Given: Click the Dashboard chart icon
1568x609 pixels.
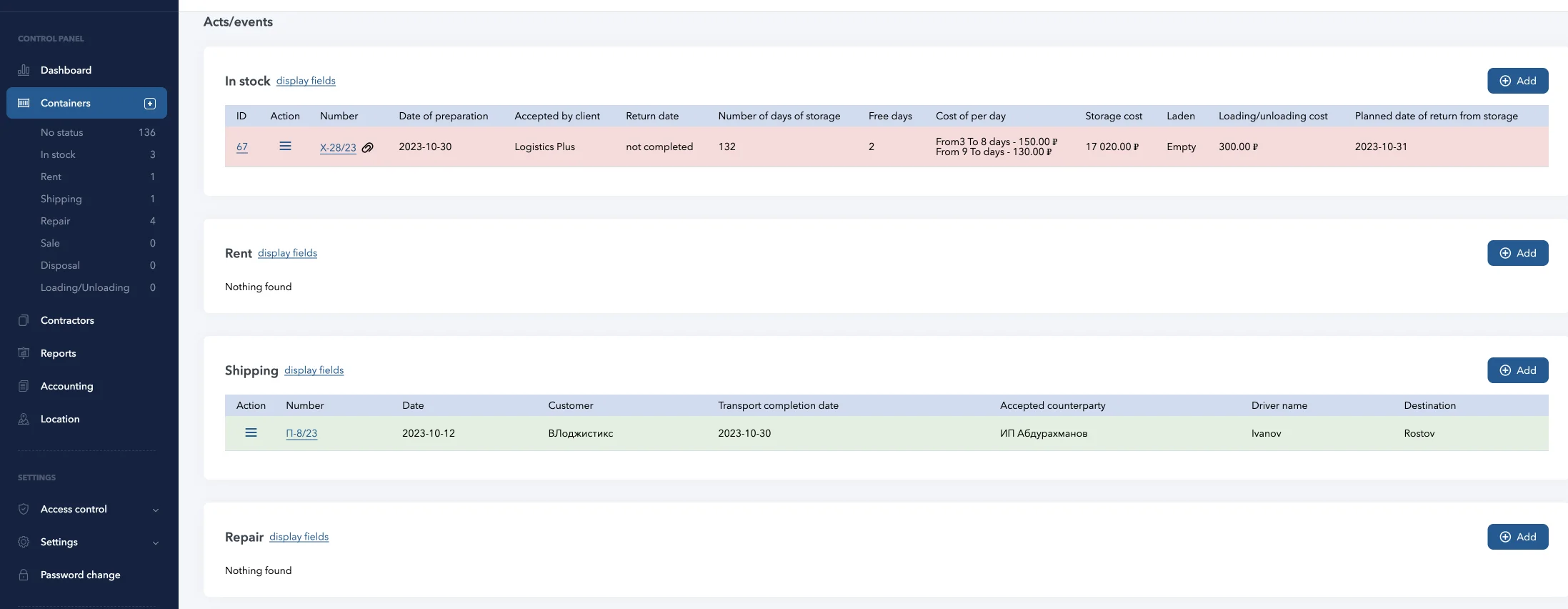Looking at the screenshot, I should click(24, 70).
